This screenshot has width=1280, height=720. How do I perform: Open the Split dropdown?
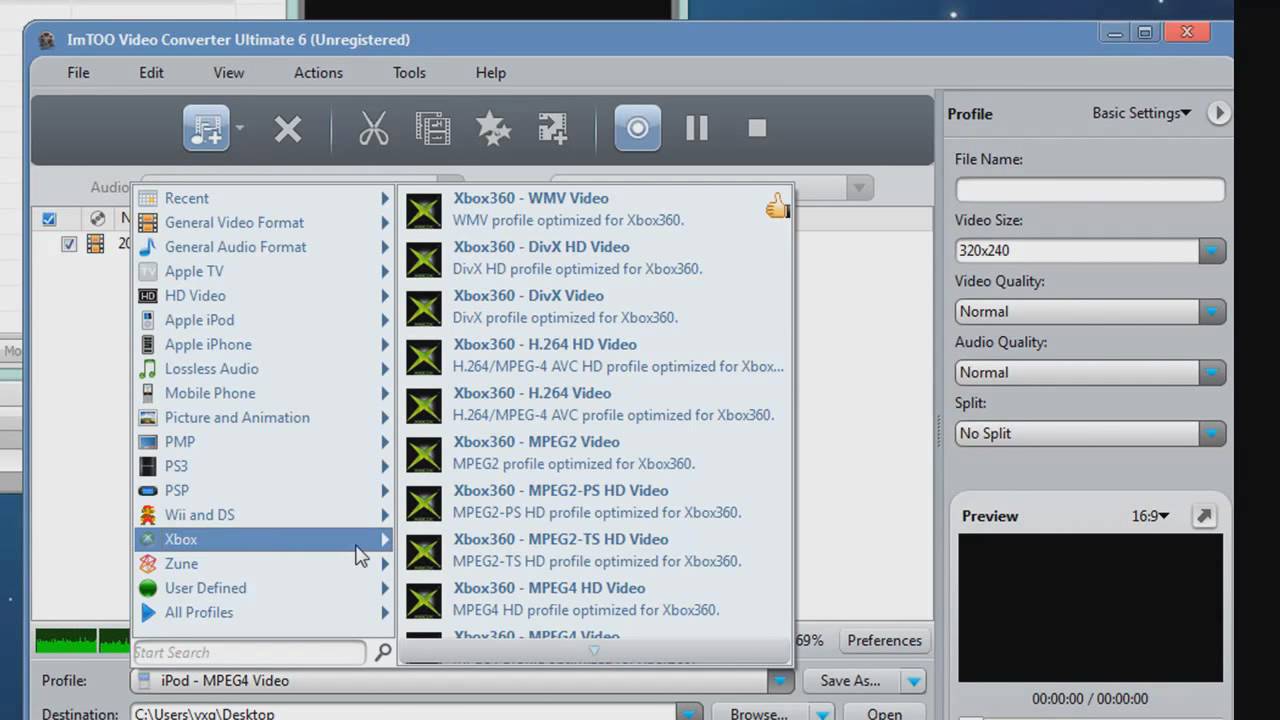coord(1212,433)
